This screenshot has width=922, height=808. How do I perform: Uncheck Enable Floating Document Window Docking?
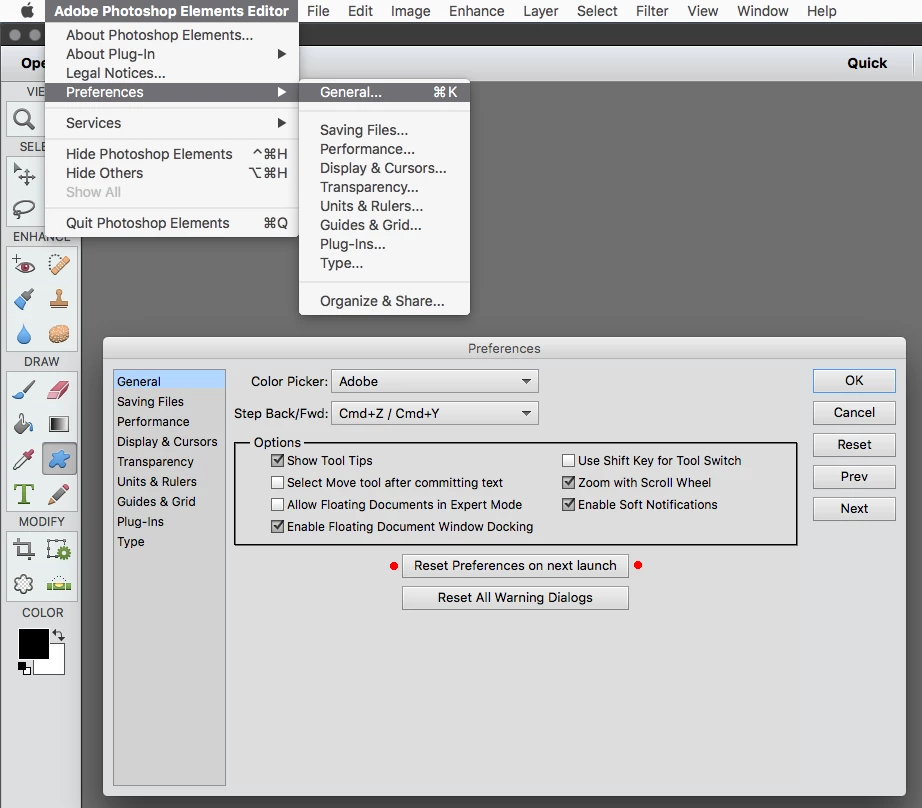click(278, 526)
